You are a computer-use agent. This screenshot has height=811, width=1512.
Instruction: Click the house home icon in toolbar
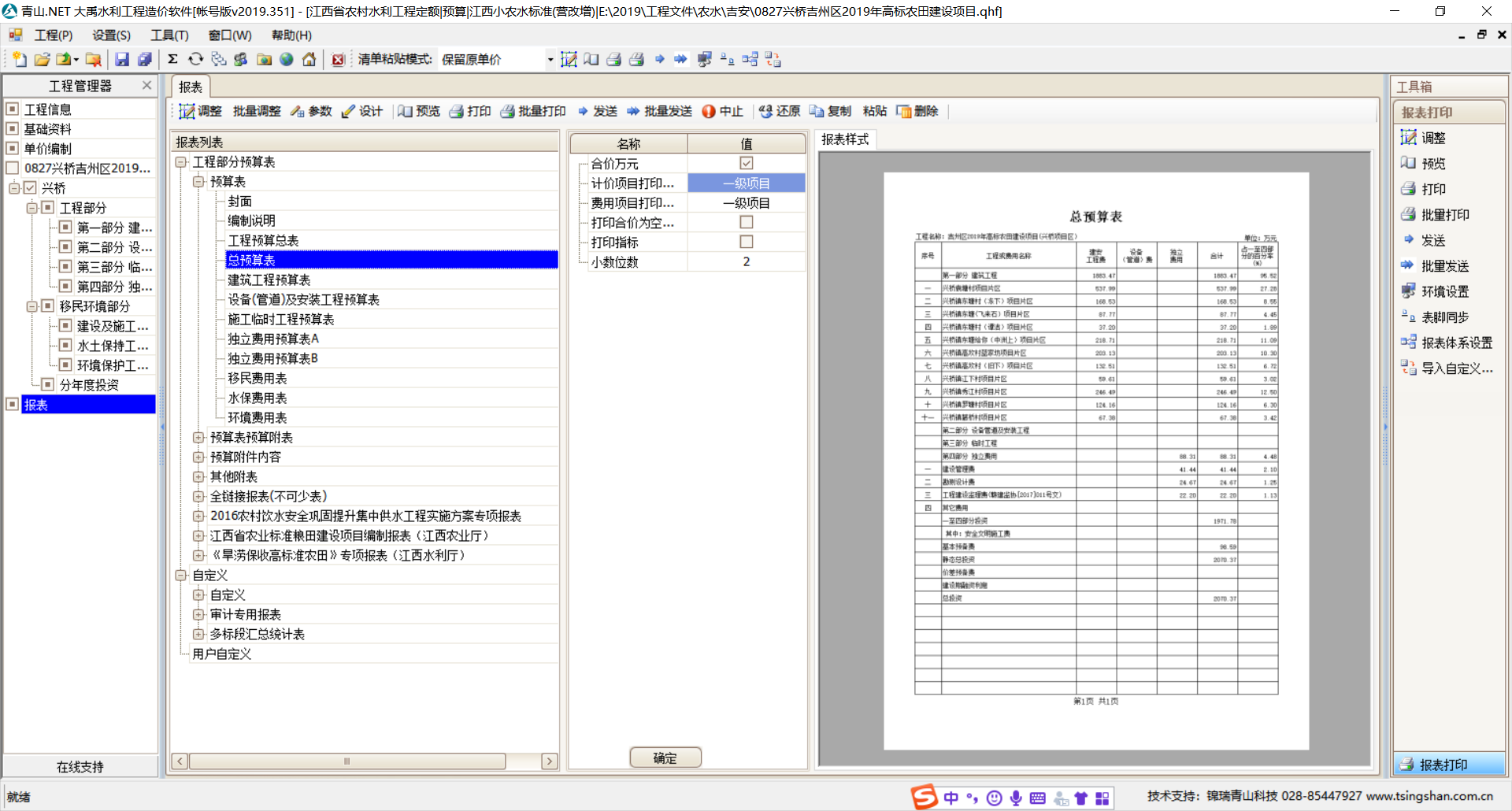[x=309, y=59]
